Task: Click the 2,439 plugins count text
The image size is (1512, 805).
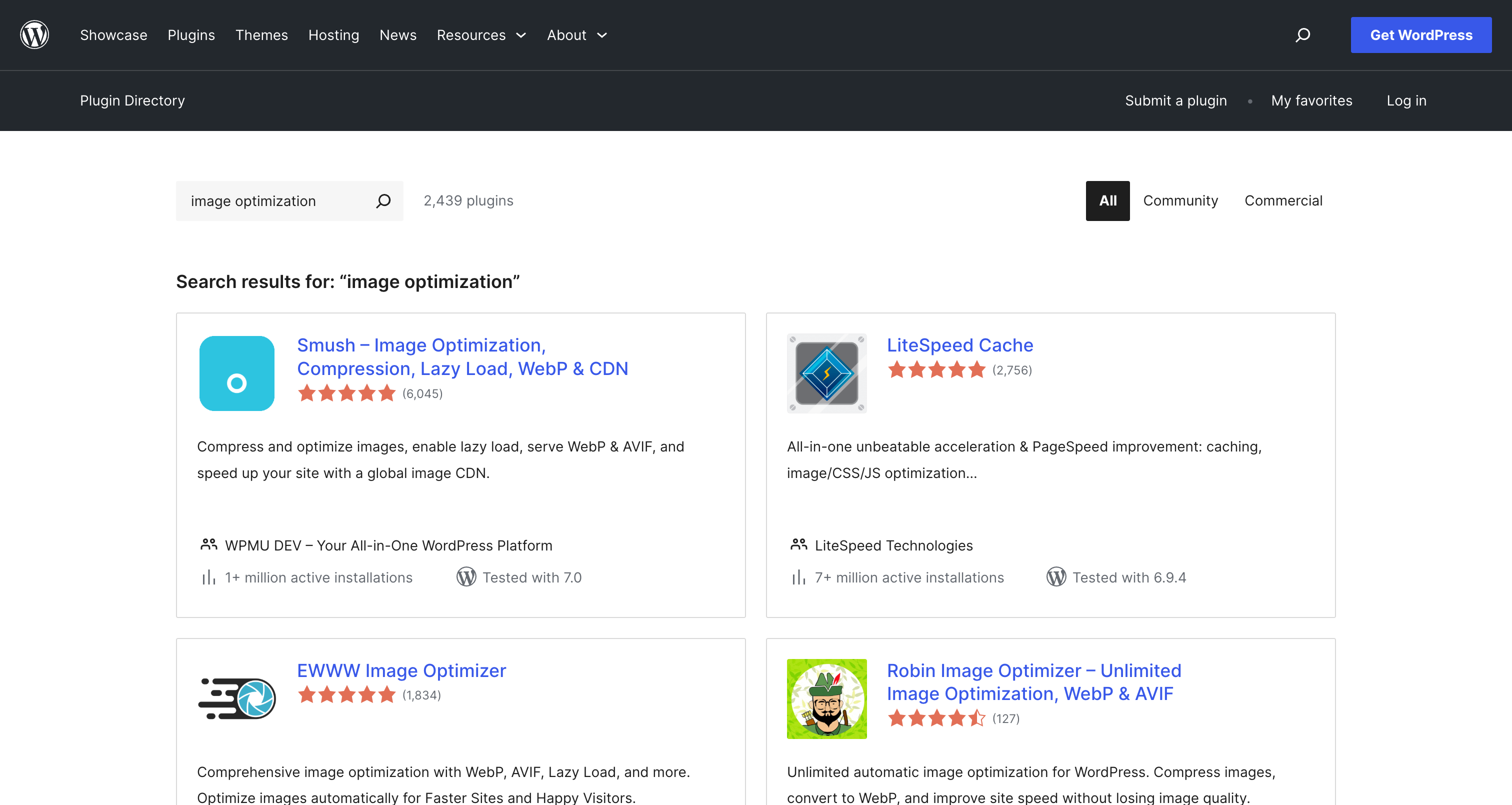Action: (468, 201)
